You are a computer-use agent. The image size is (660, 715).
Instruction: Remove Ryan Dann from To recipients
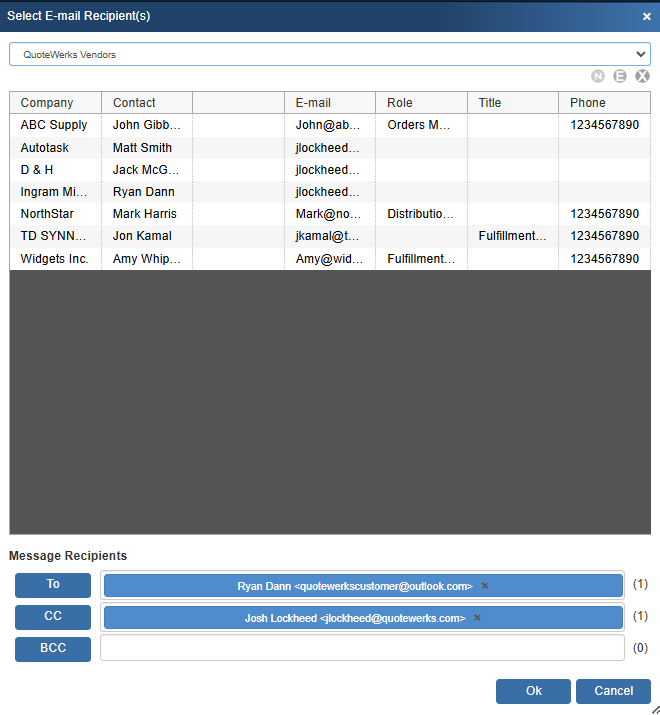click(485, 586)
